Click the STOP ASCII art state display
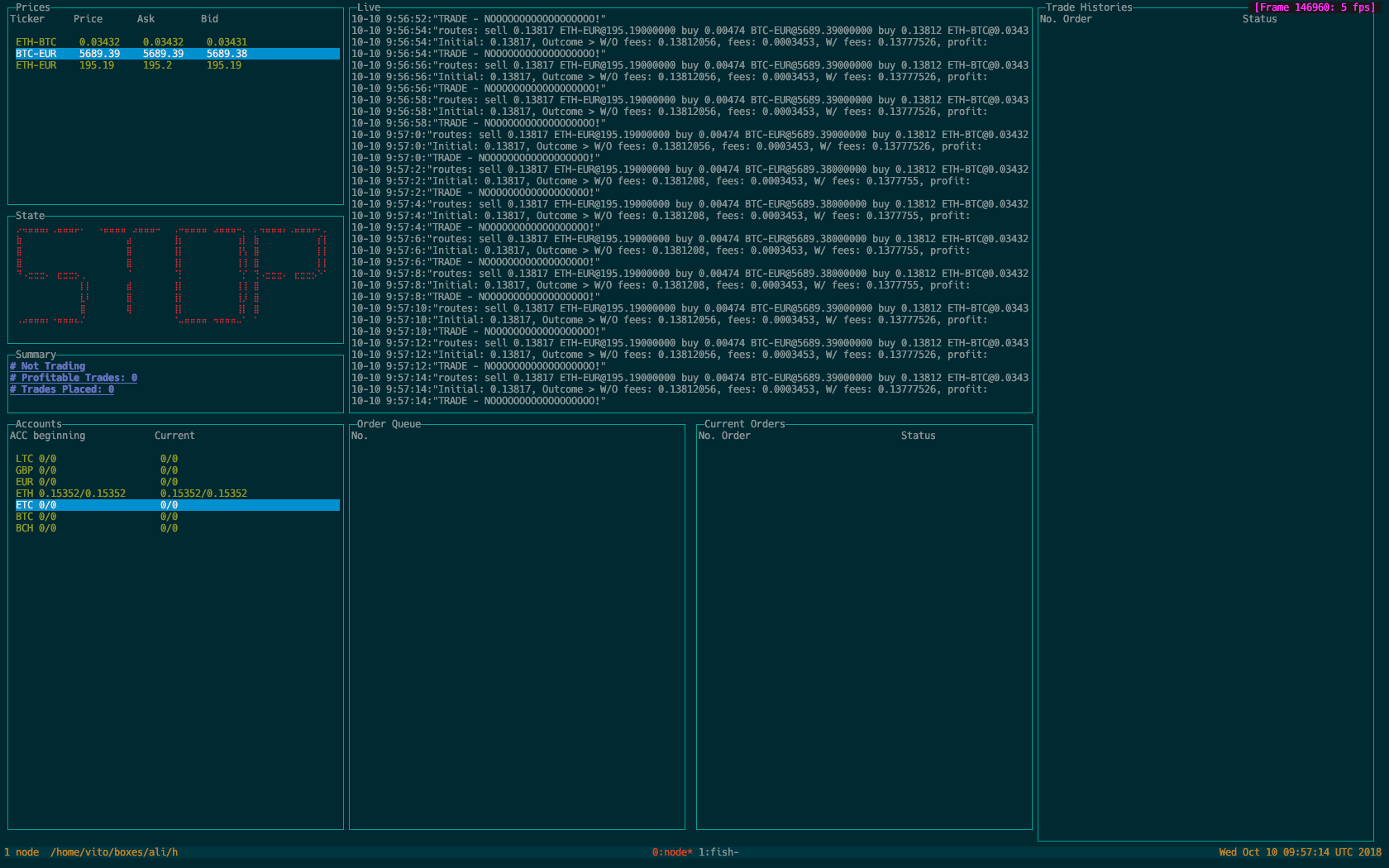Viewport: 1389px width, 868px height. coord(172,275)
